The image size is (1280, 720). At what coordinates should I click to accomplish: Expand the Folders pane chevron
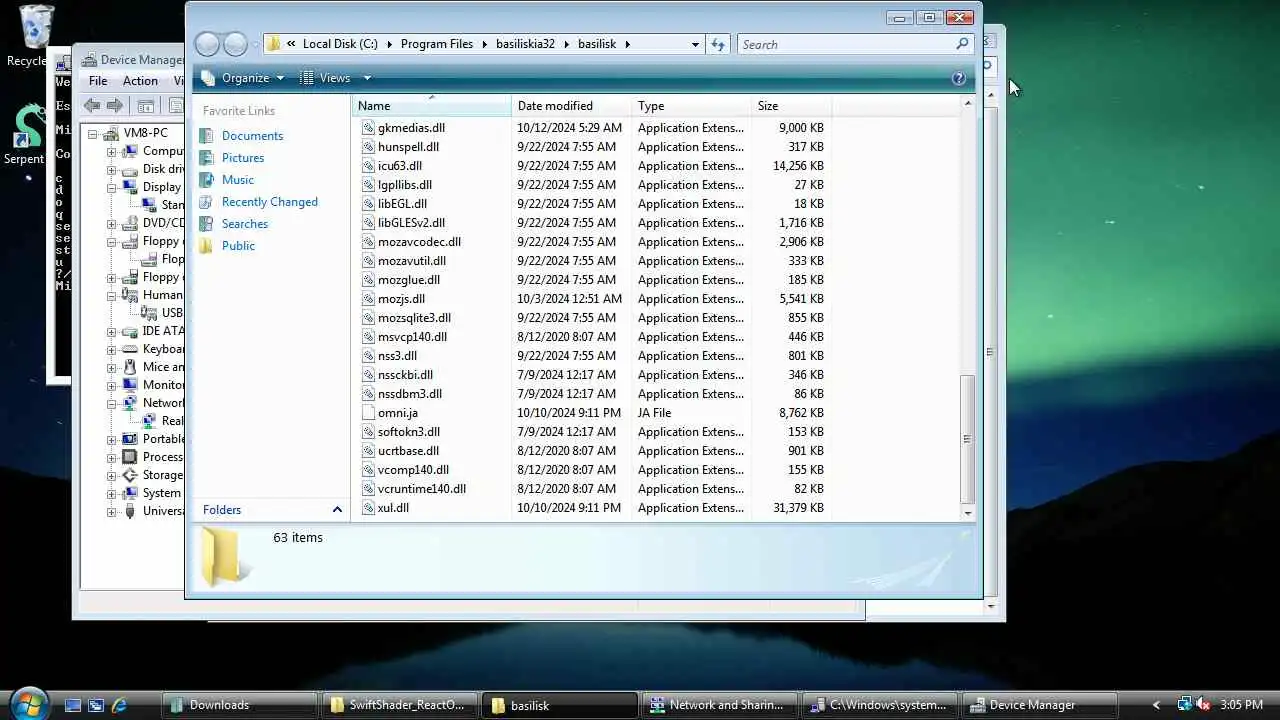[x=337, y=510]
